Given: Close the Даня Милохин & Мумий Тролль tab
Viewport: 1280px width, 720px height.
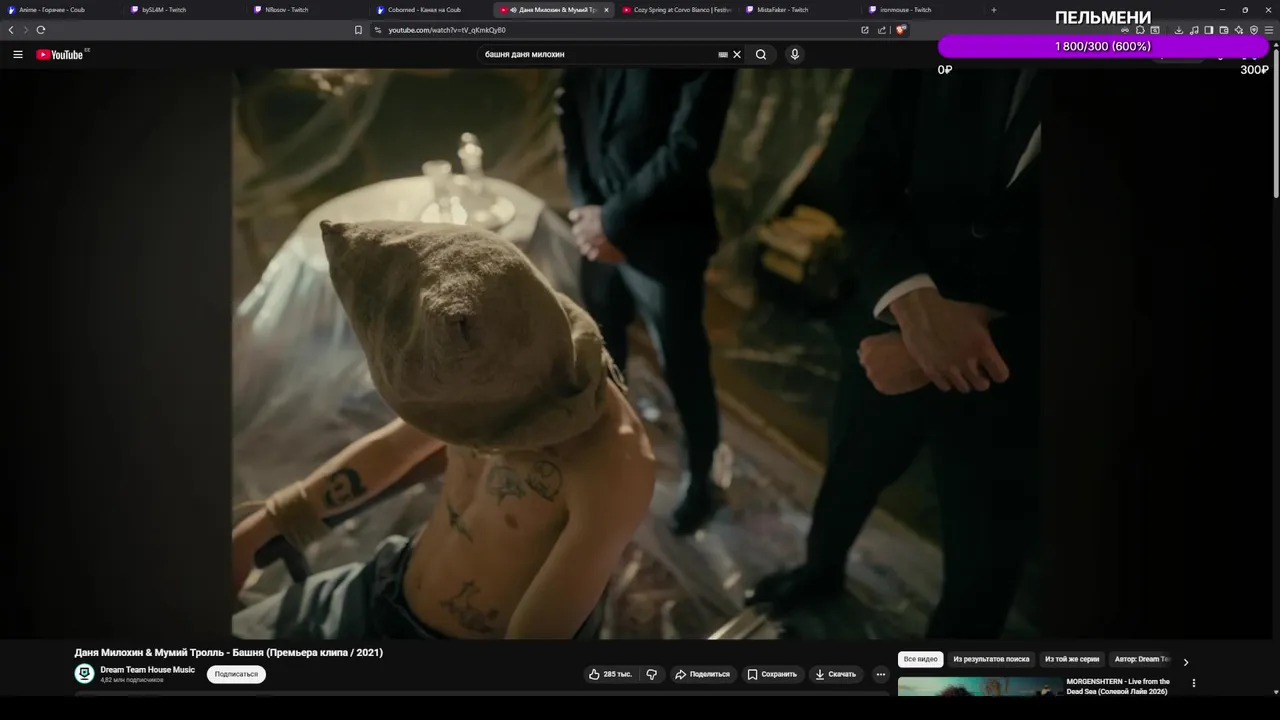Looking at the screenshot, I should coord(605,10).
